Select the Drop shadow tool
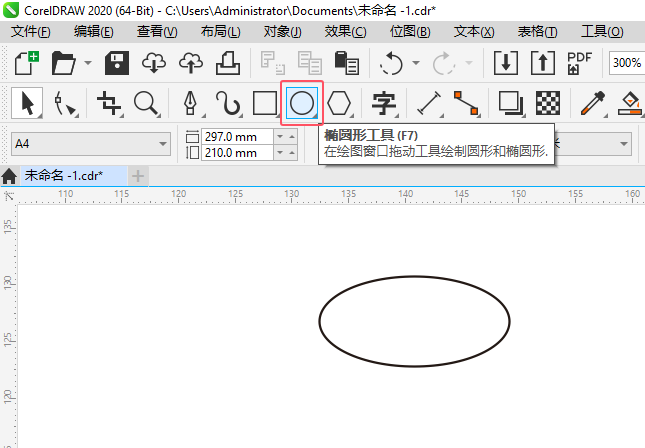The image size is (645, 448). pyautogui.click(x=511, y=103)
